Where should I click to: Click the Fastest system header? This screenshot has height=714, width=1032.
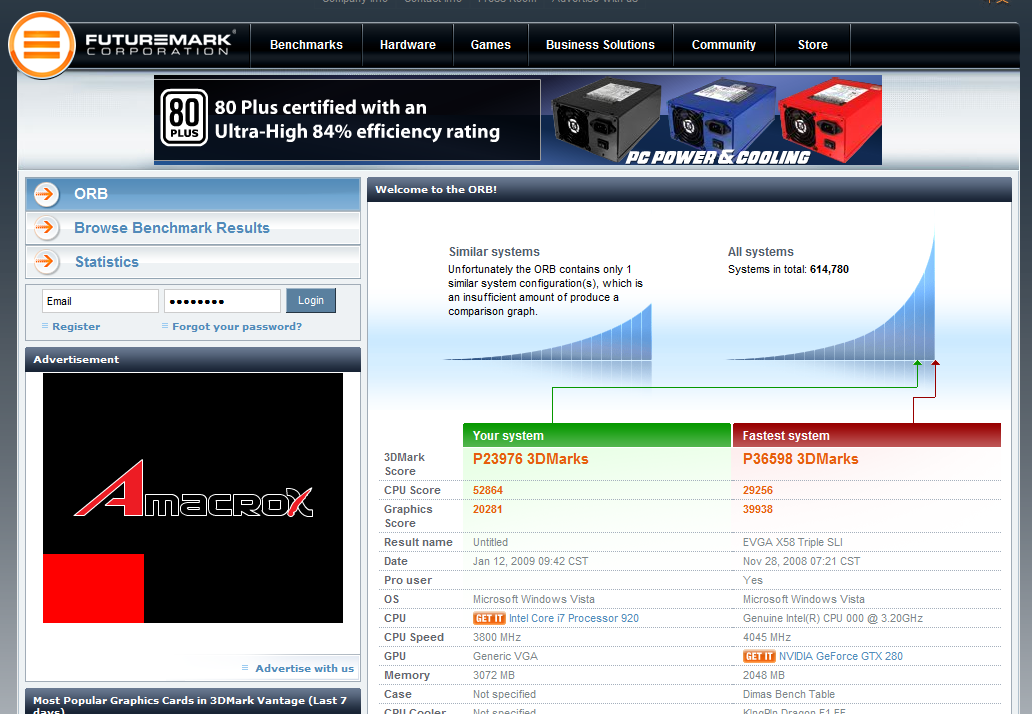(867, 436)
